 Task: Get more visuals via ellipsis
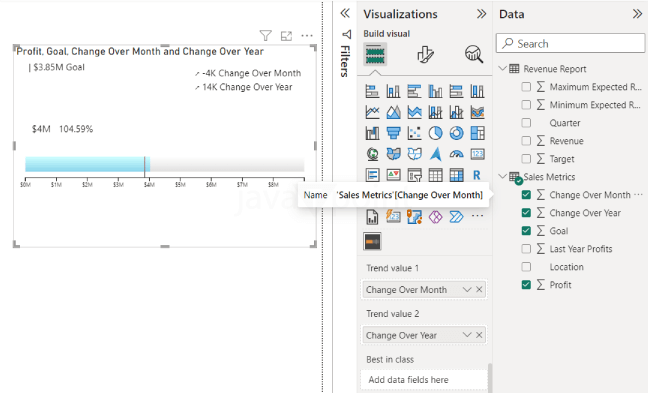point(477,216)
